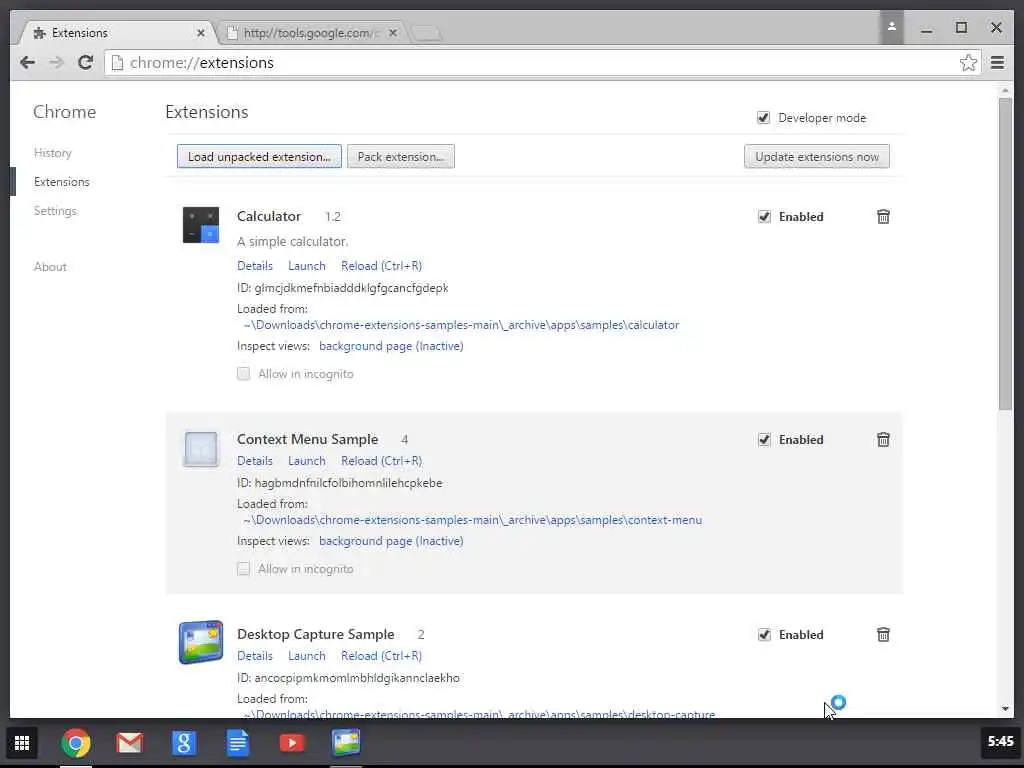Click the scrollbar up arrow
This screenshot has height=768, width=1024.
pos(1005,89)
